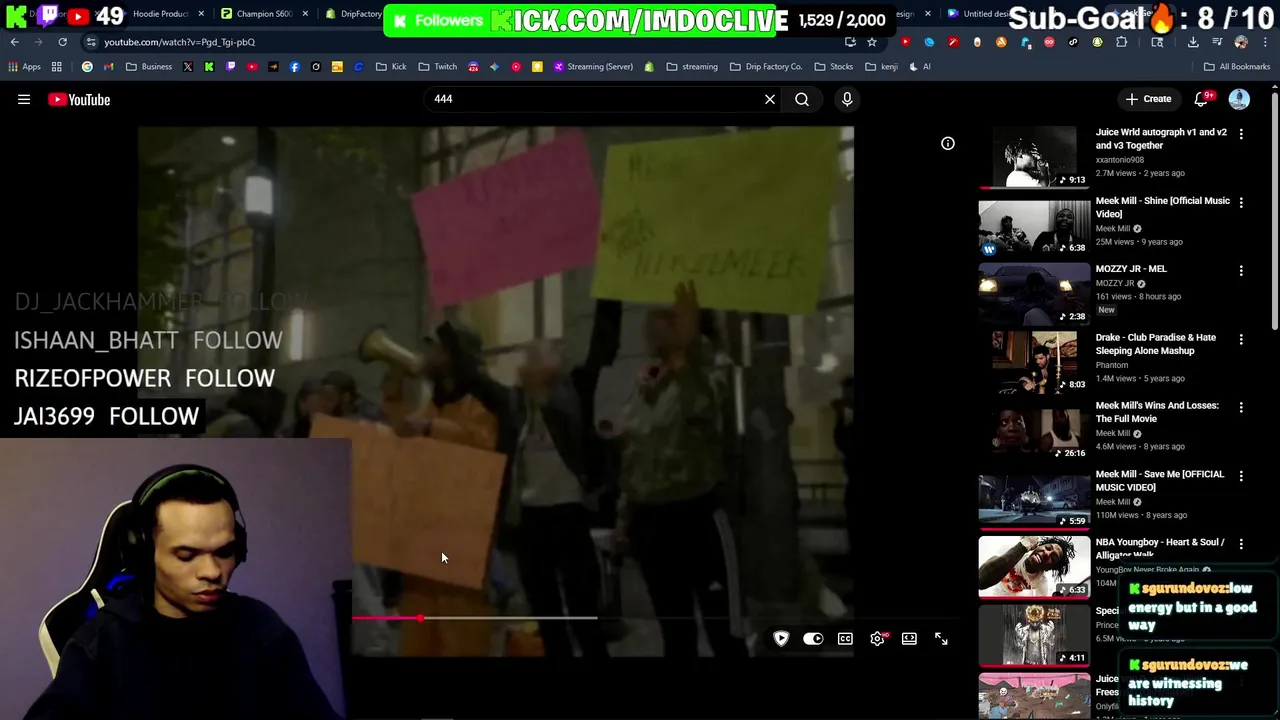Enter full screen in the video player
Viewport: 1280px width, 720px height.
(941, 639)
